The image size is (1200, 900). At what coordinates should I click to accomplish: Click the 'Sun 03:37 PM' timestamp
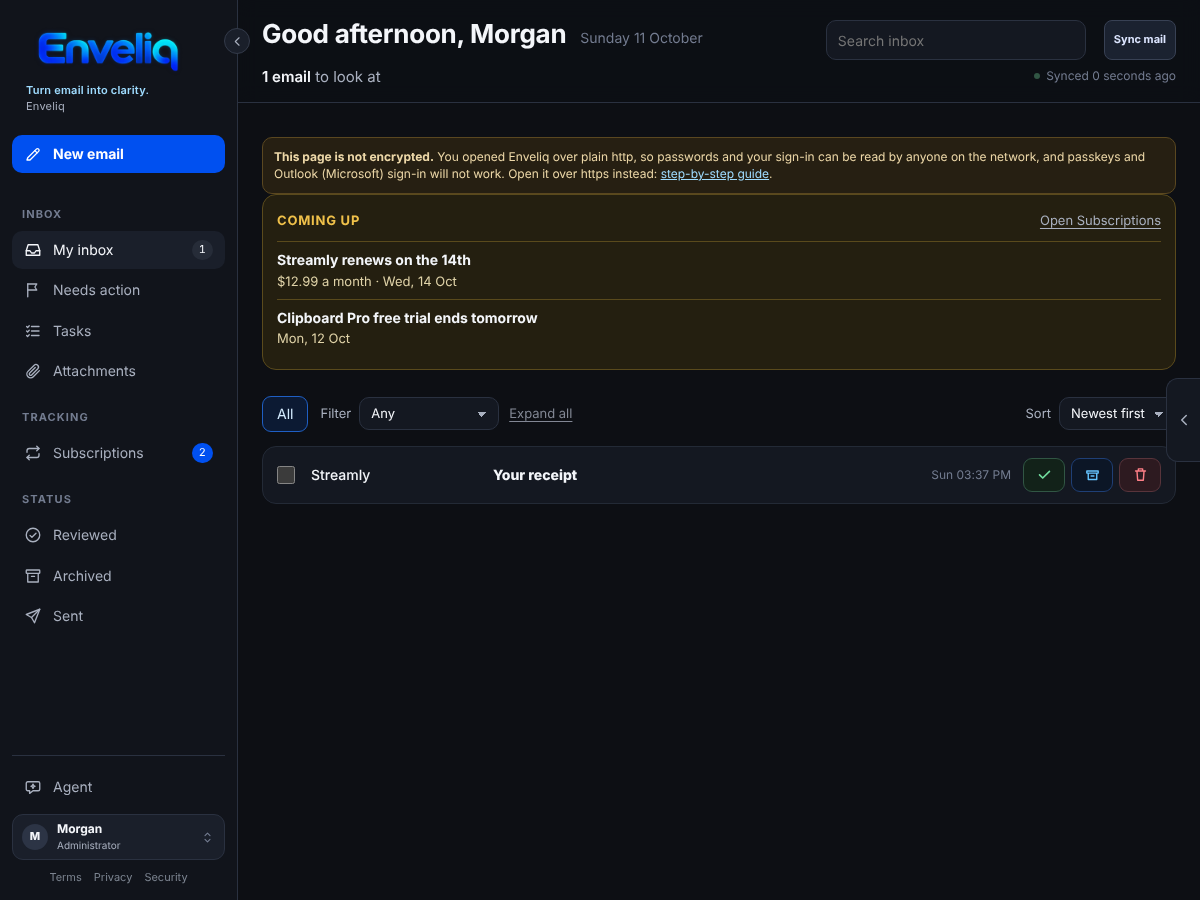[971, 475]
